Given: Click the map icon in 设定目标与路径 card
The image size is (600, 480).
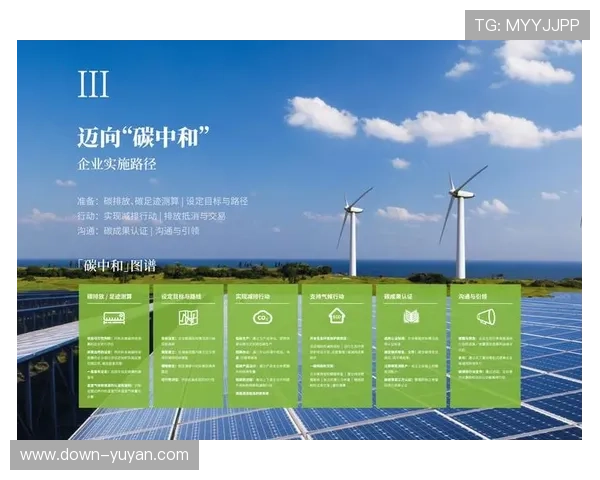Looking at the screenshot, I should (188, 318).
